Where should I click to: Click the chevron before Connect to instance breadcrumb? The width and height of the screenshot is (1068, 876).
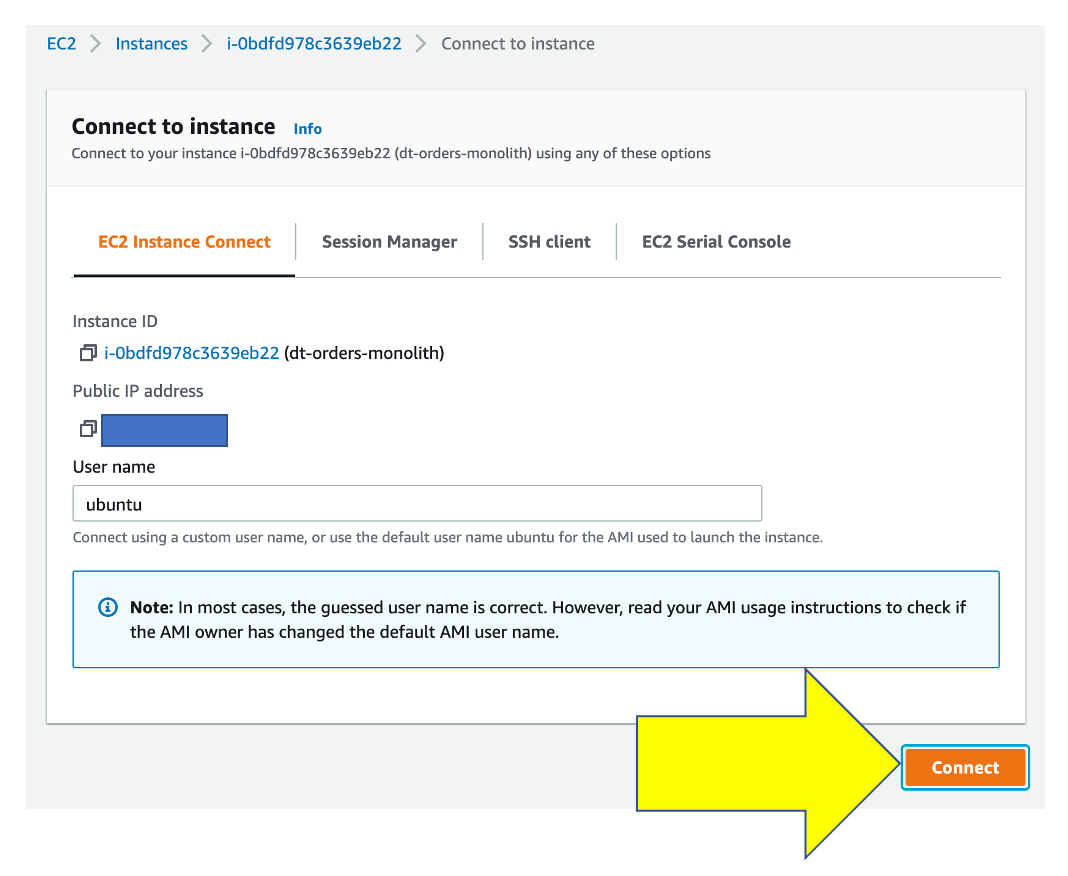[x=421, y=44]
